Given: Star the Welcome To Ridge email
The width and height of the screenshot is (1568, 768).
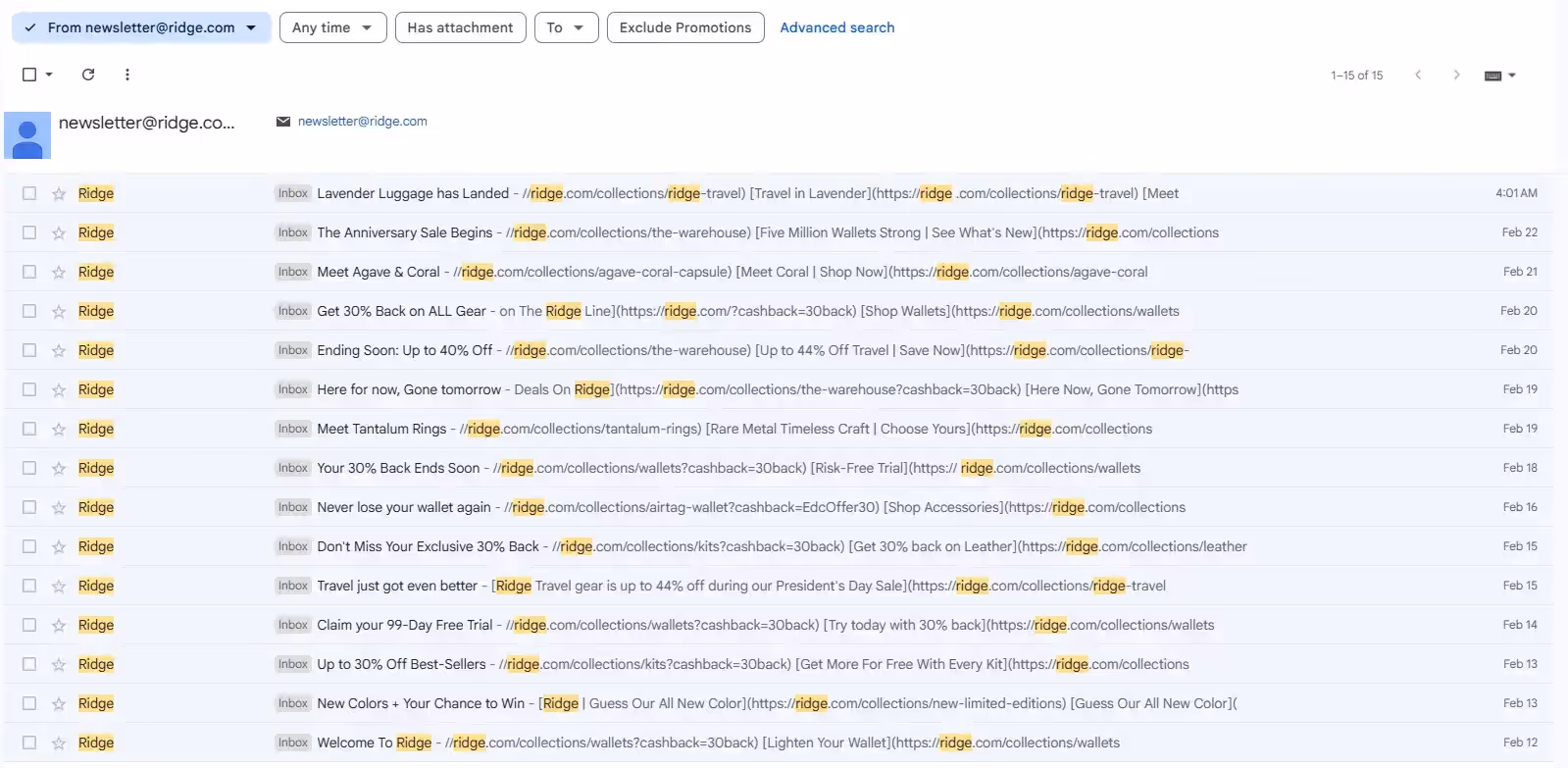Looking at the screenshot, I should 59,743.
